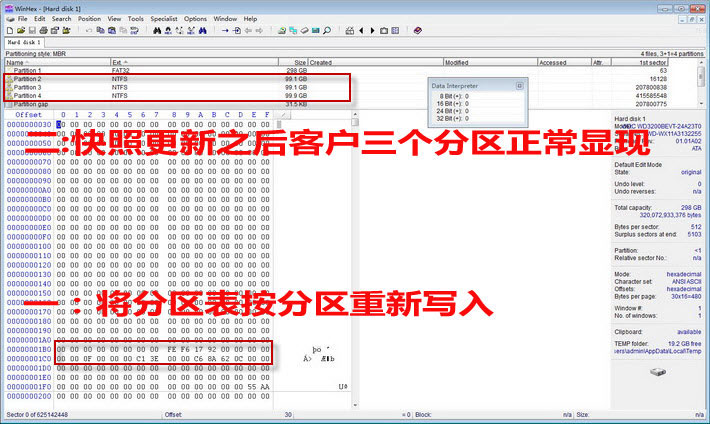Select the Partition gap row
The image size is (710, 424).
pos(336,104)
